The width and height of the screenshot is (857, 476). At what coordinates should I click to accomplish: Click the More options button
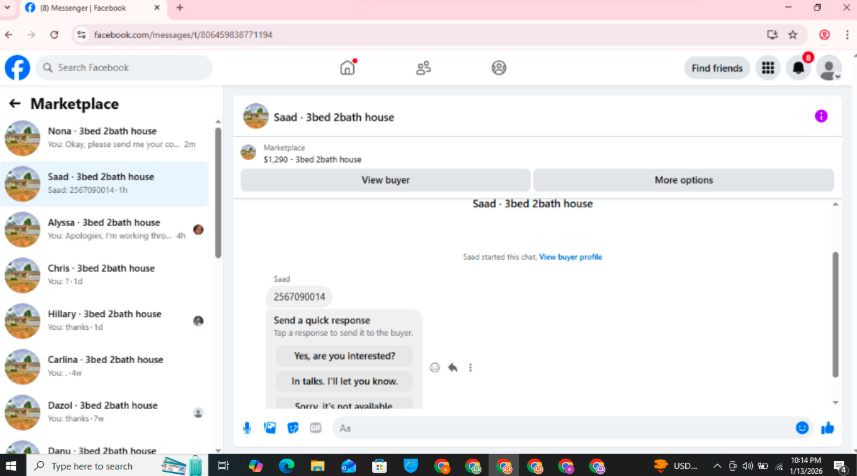(683, 180)
